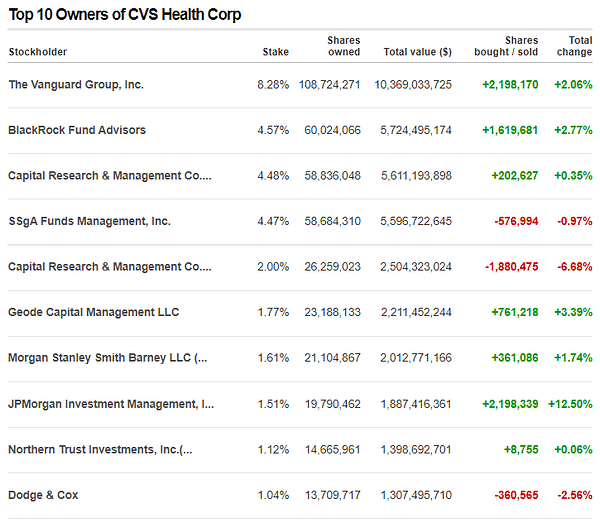
Task: Click shares bought value +2,198,170
Action: tap(510, 85)
